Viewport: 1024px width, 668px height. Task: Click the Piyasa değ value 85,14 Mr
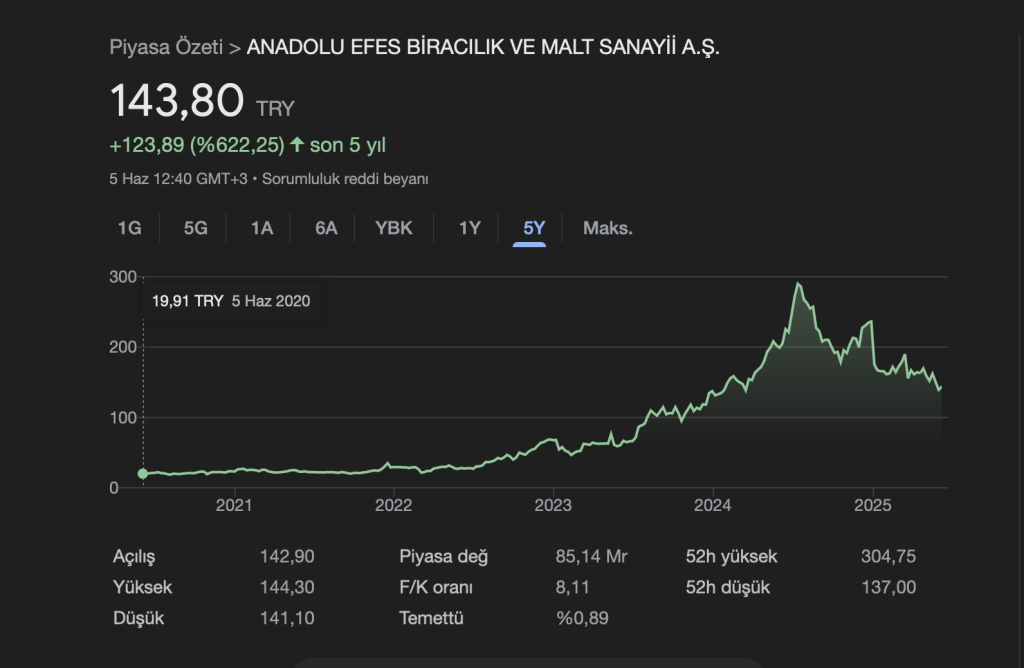592,557
